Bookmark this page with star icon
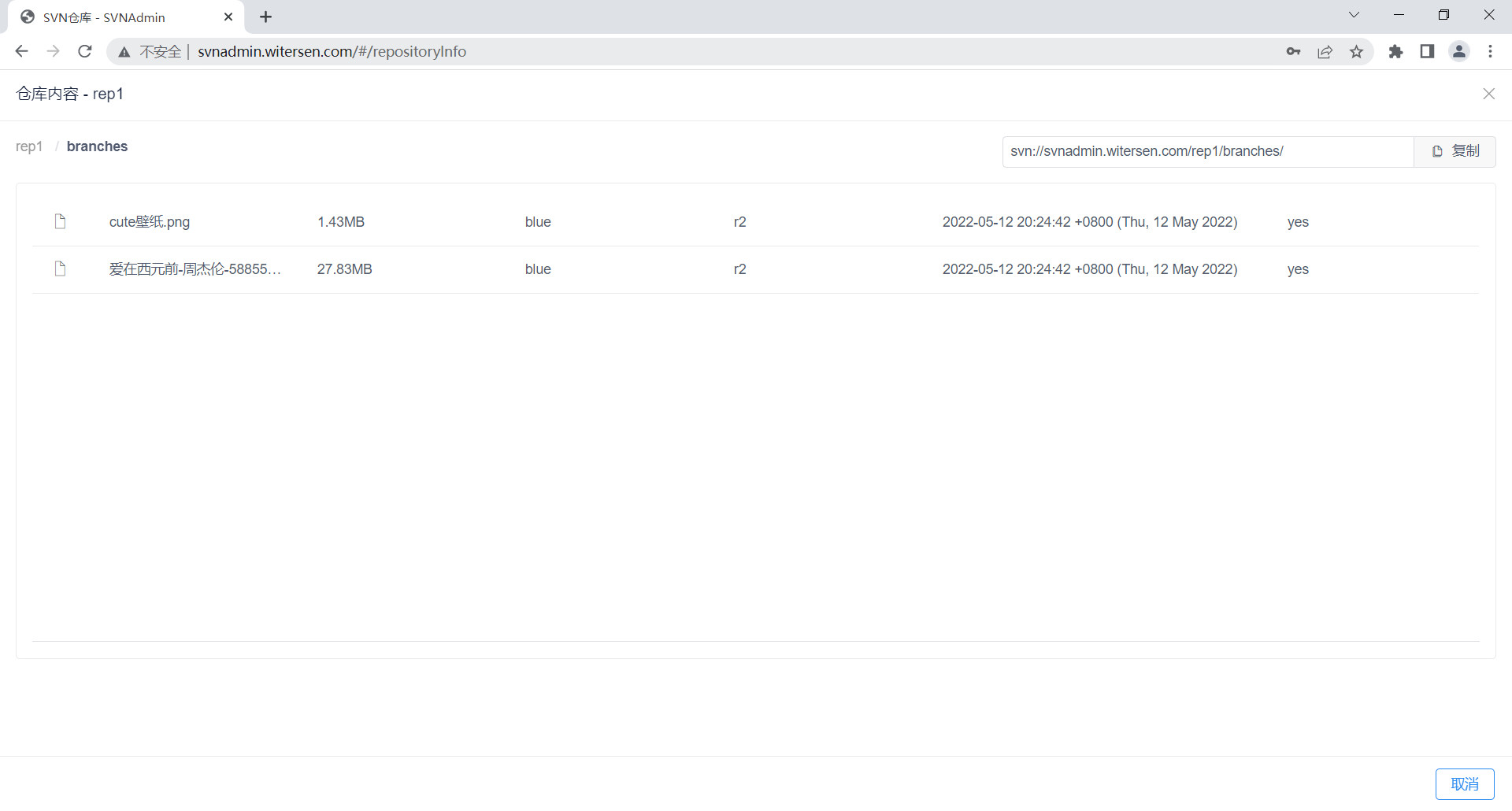 pyautogui.click(x=1356, y=51)
